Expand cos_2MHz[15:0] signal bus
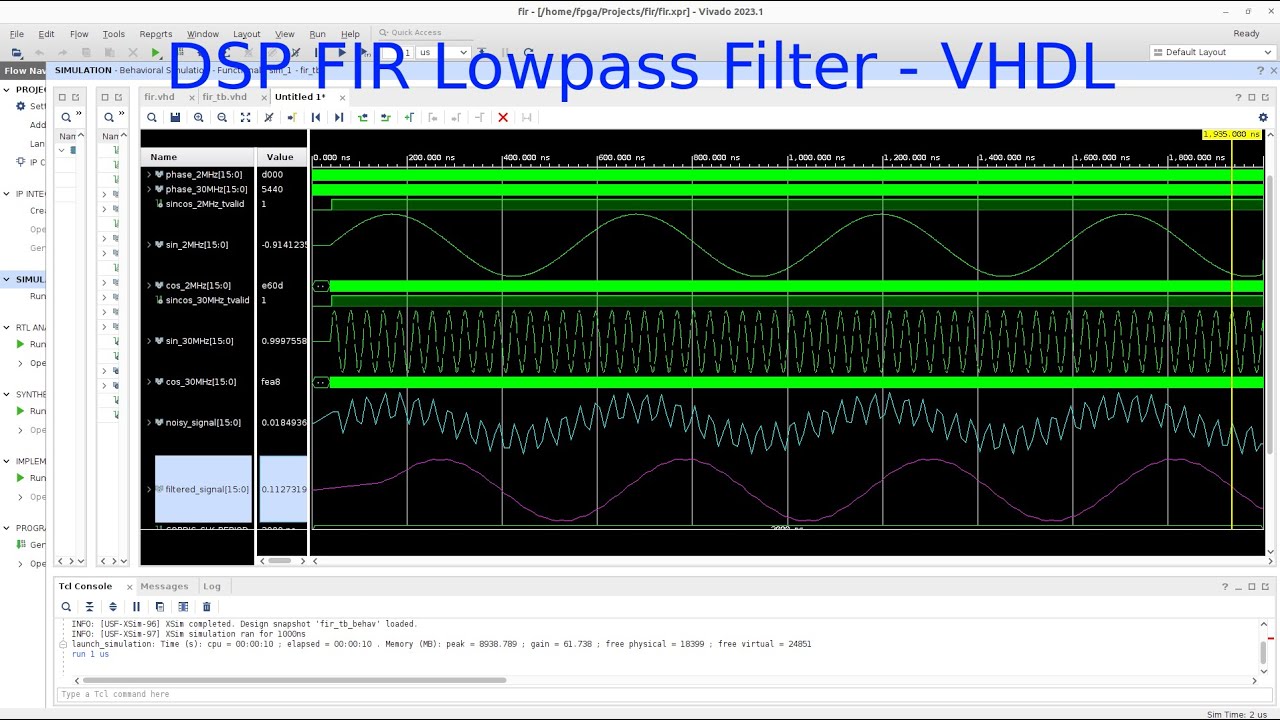This screenshot has height=720, width=1280. tap(149, 285)
